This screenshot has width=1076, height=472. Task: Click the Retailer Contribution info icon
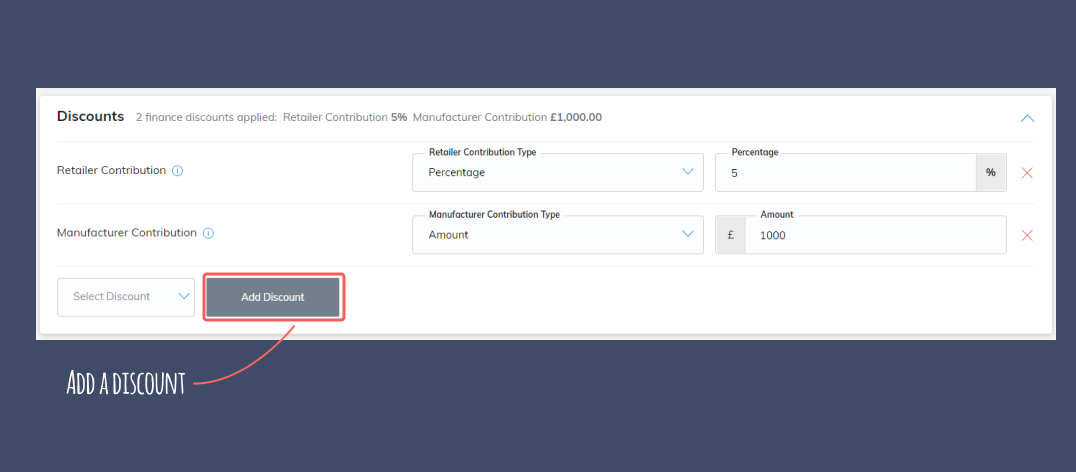click(x=177, y=171)
